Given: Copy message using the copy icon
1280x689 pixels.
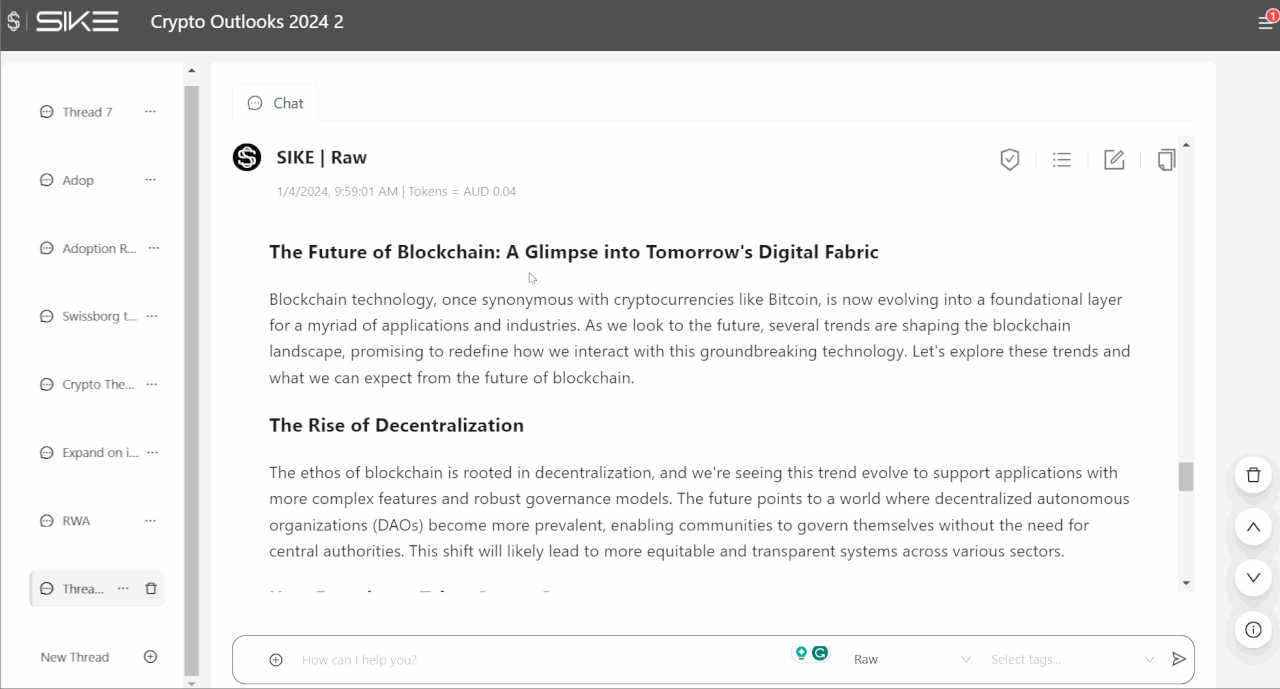Looking at the screenshot, I should point(1166,159).
